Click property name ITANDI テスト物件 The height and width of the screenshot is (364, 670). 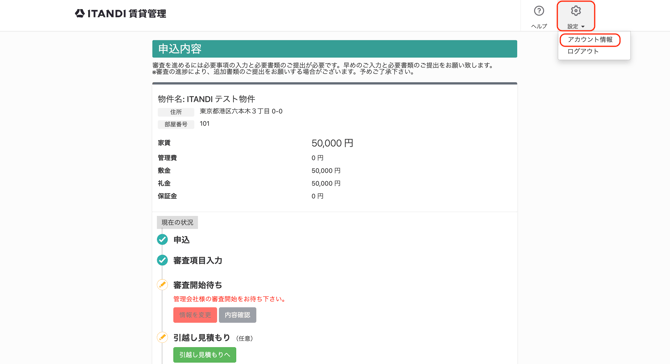click(221, 99)
